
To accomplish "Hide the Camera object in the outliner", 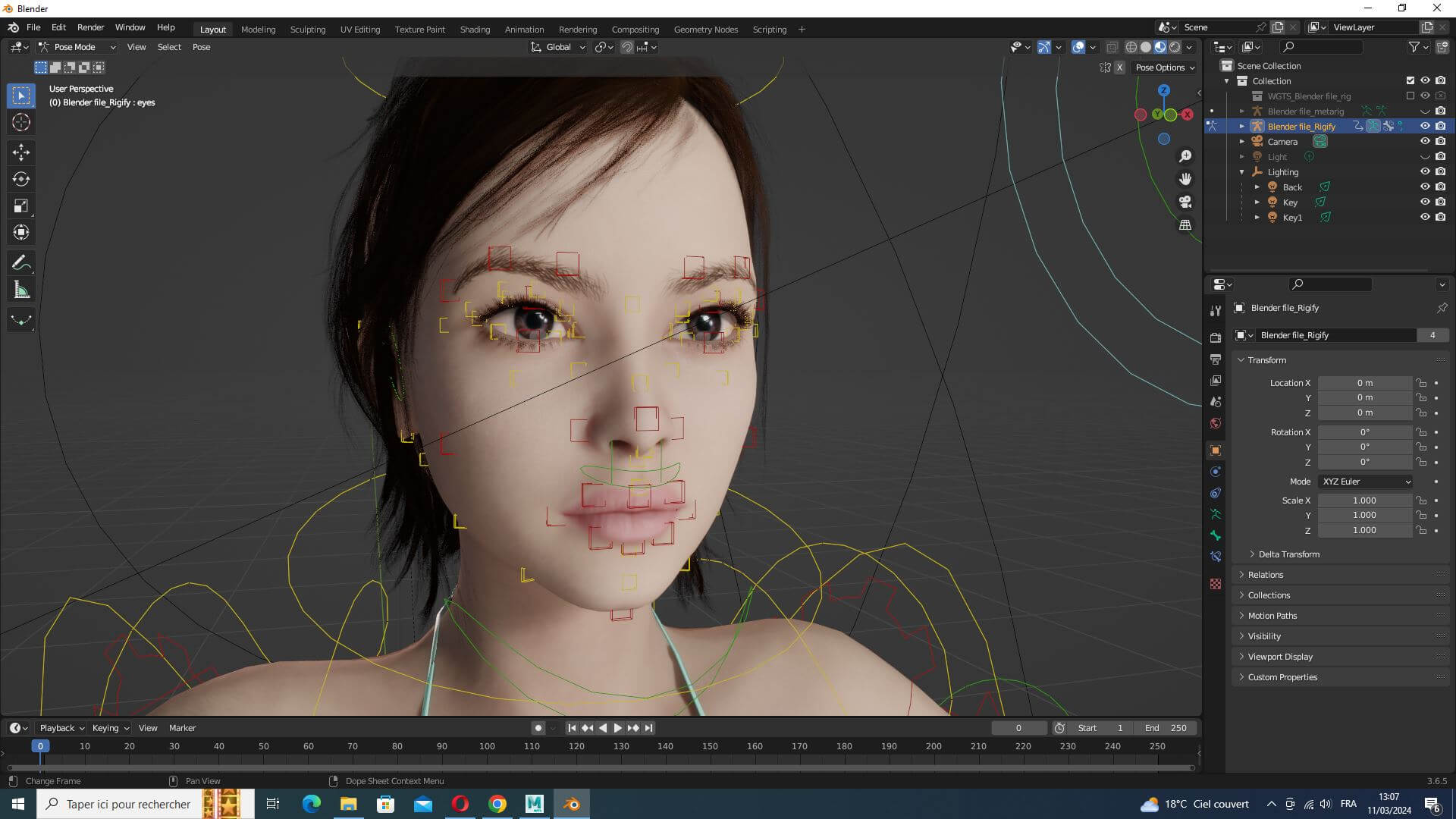I will click(1425, 142).
